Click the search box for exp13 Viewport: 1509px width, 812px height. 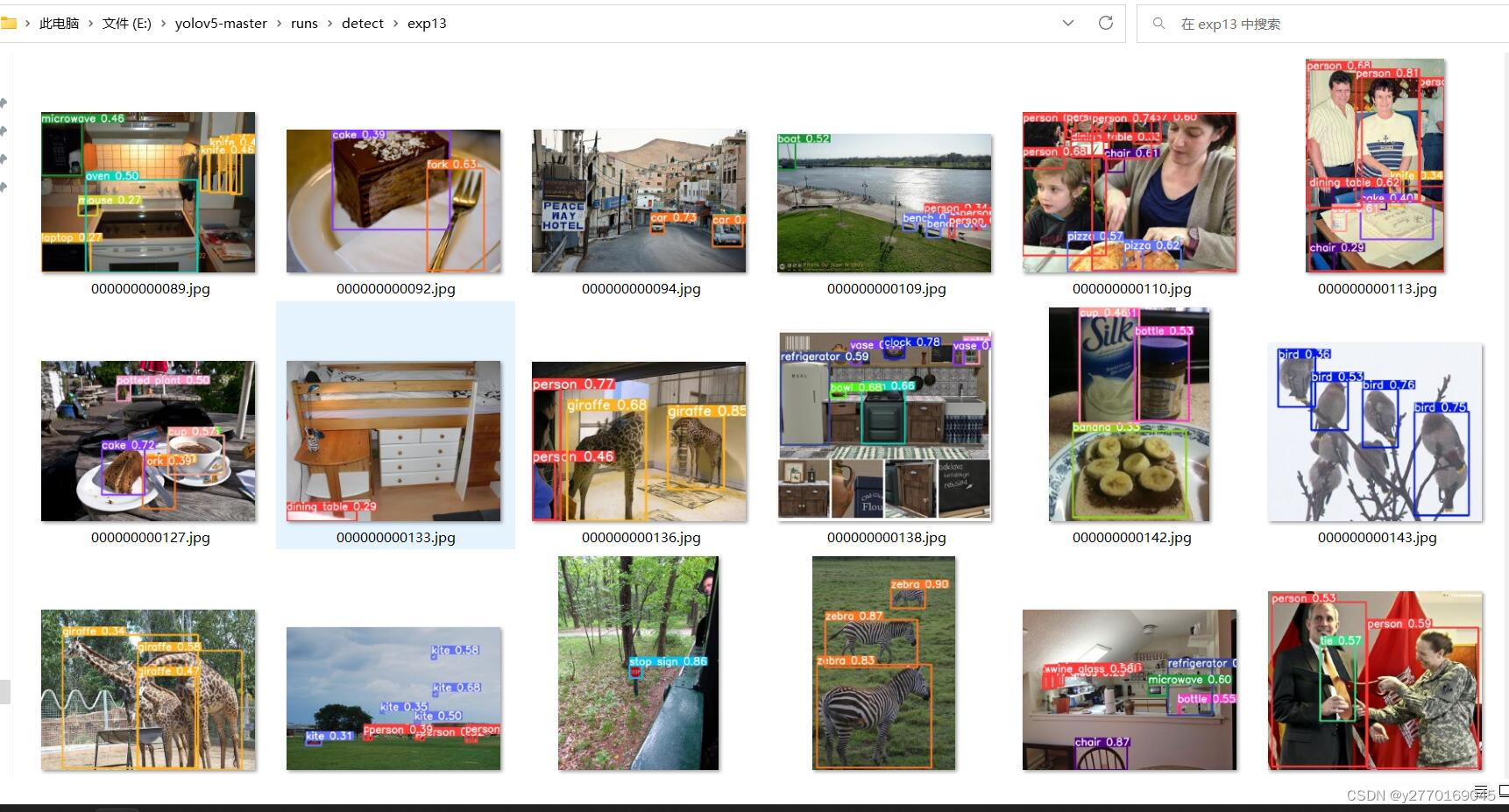(x=1323, y=24)
